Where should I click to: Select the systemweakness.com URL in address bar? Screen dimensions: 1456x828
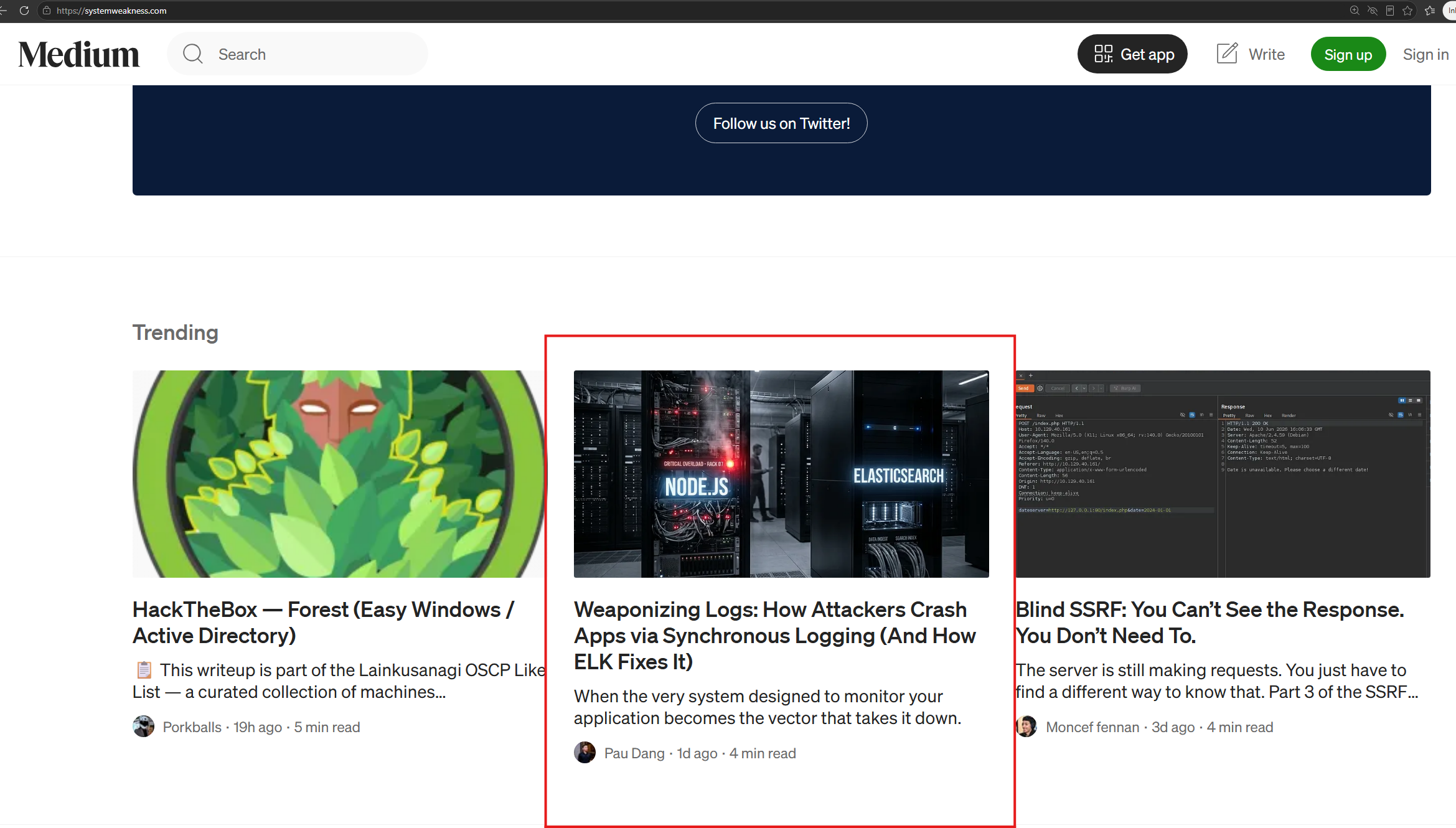111,11
